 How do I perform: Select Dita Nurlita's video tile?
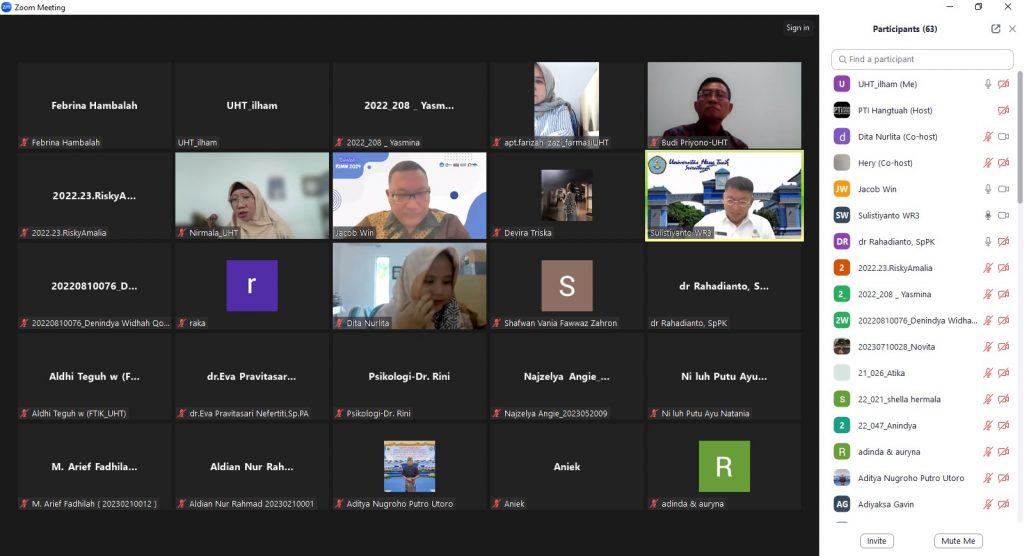(409, 286)
